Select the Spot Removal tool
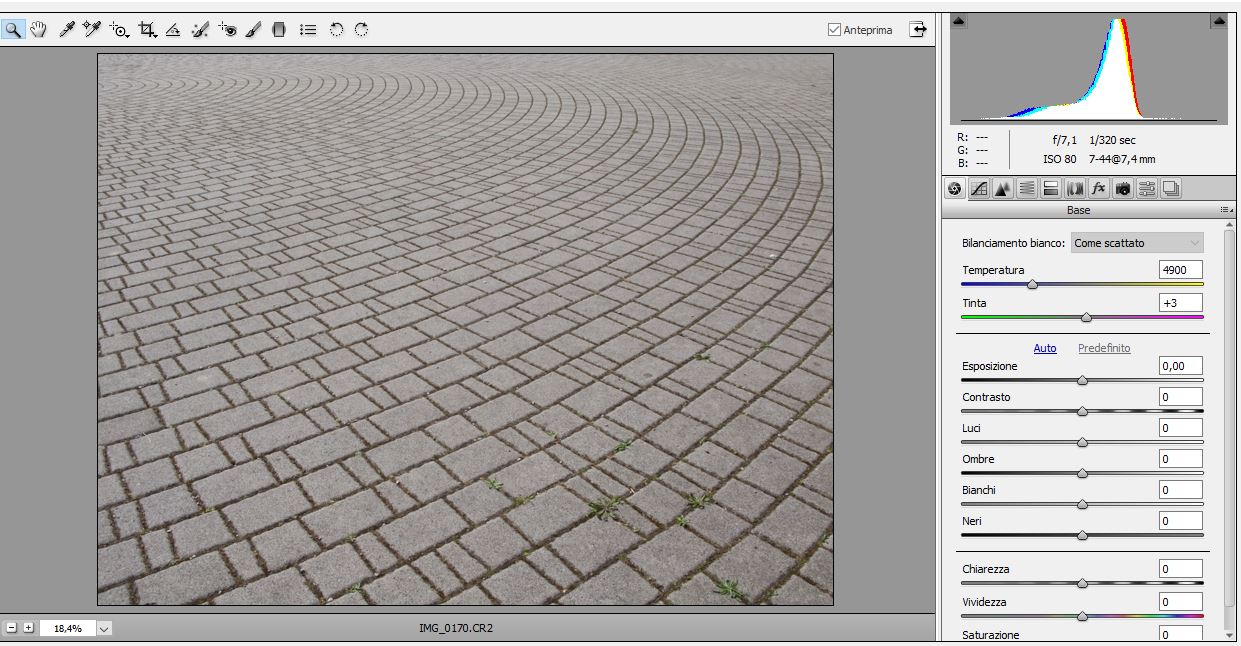This screenshot has width=1241, height=646. tap(200, 30)
